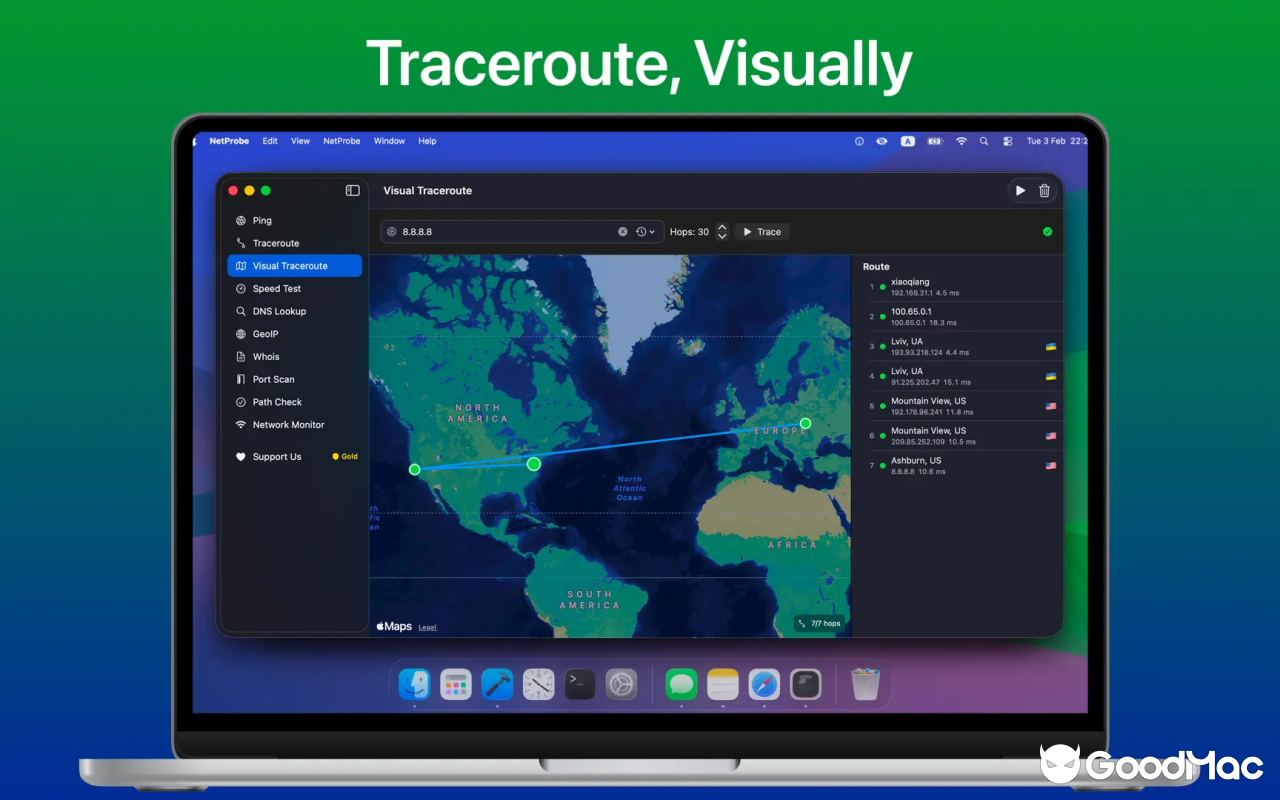
Task: Open the Help menu
Action: [x=427, y=141]
